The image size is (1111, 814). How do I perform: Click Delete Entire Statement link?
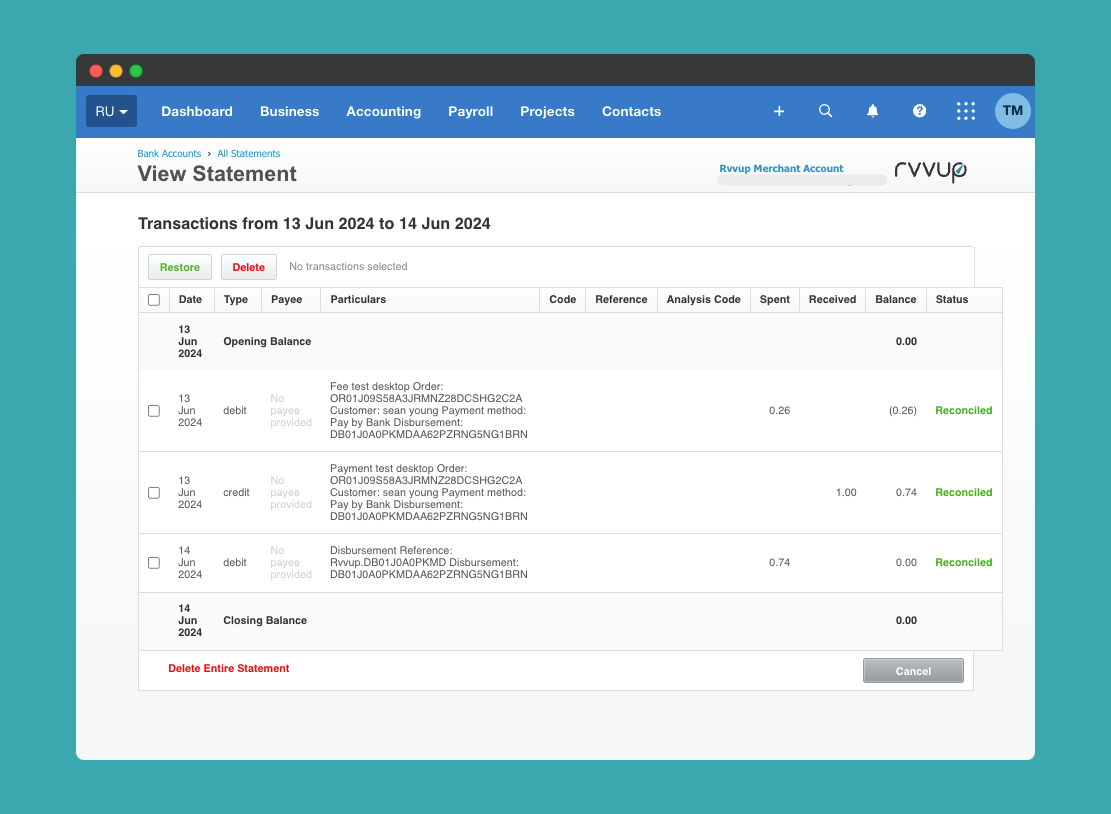coord(229,668)
